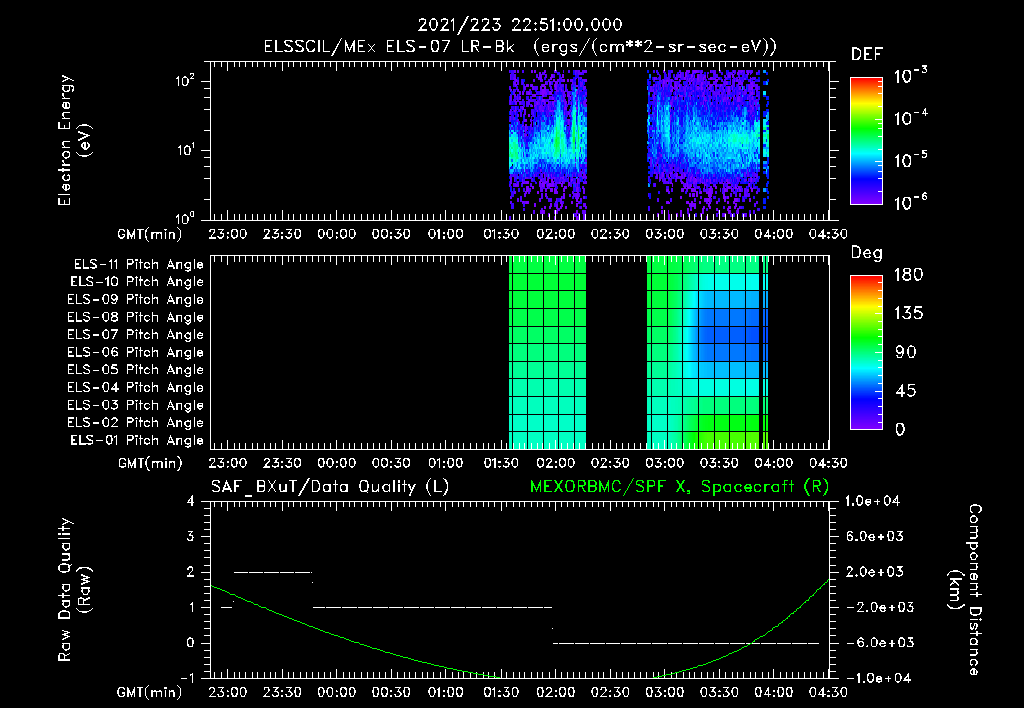Click the 90 tick on Deg scale
This screenshot has width=1024, height=708.
[x=906, y=353]
